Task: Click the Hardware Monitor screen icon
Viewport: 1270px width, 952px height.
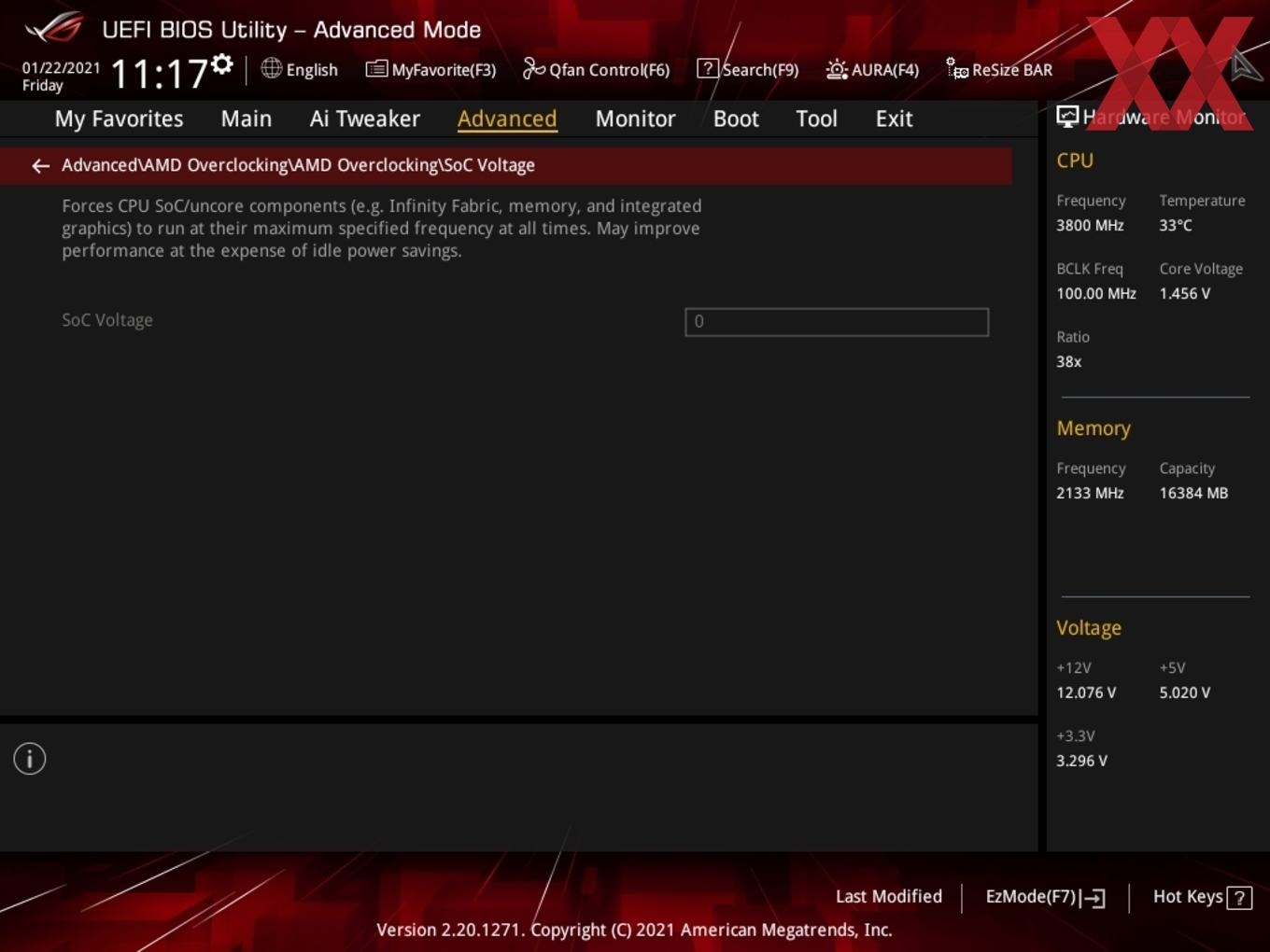Action: 1067,117
